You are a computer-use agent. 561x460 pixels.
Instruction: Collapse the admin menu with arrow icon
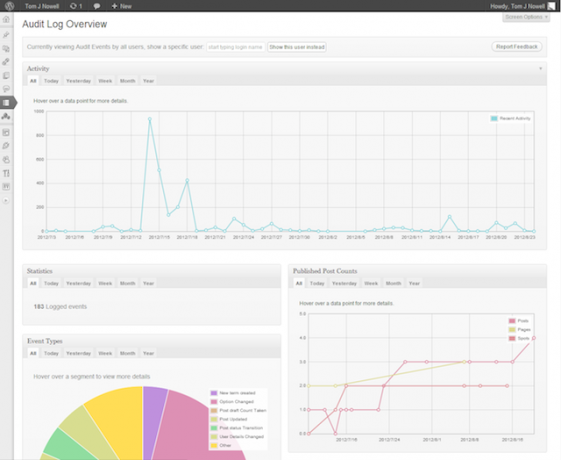(6, 200)
